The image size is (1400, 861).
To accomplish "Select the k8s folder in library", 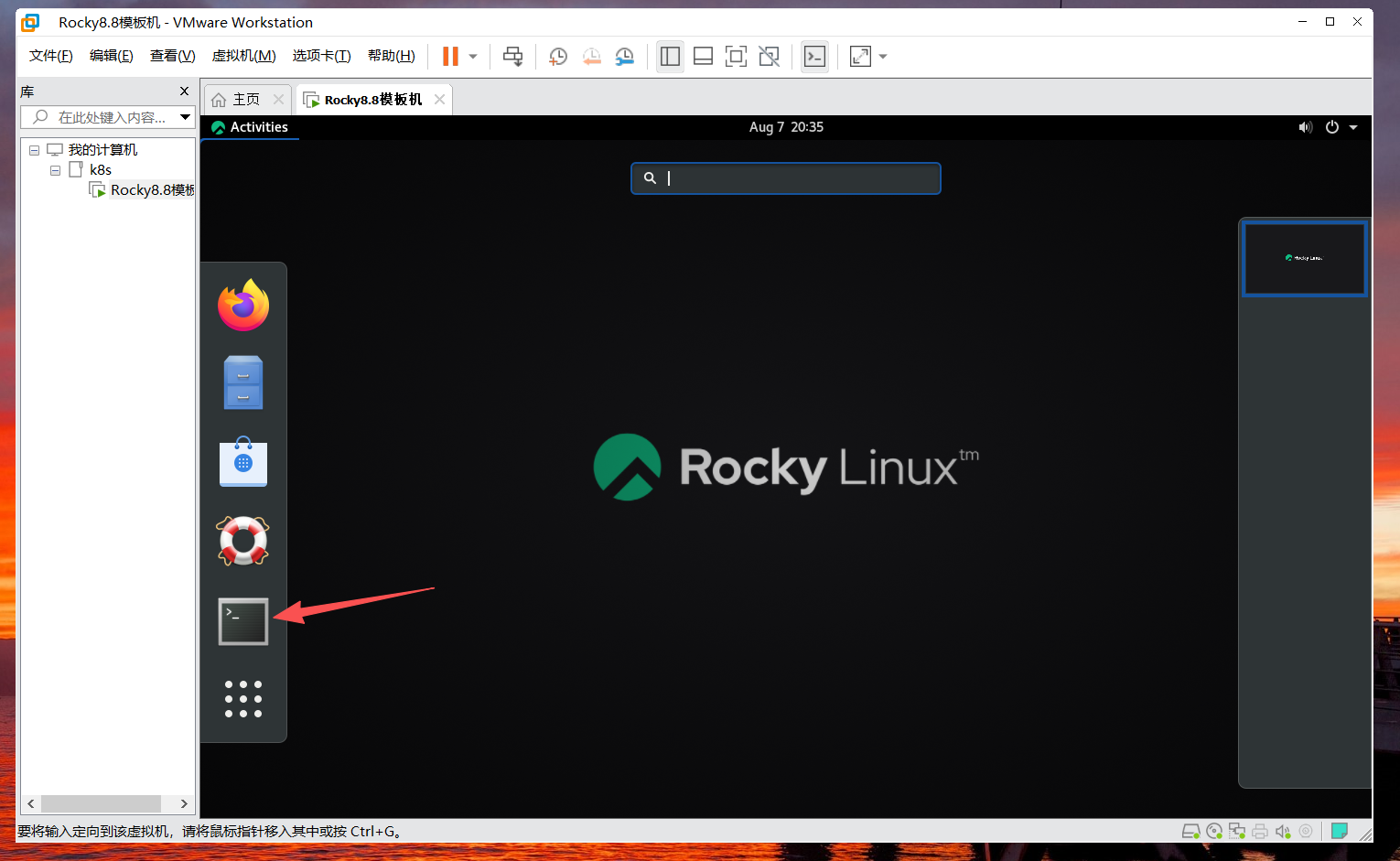I will tap(101, 170).
